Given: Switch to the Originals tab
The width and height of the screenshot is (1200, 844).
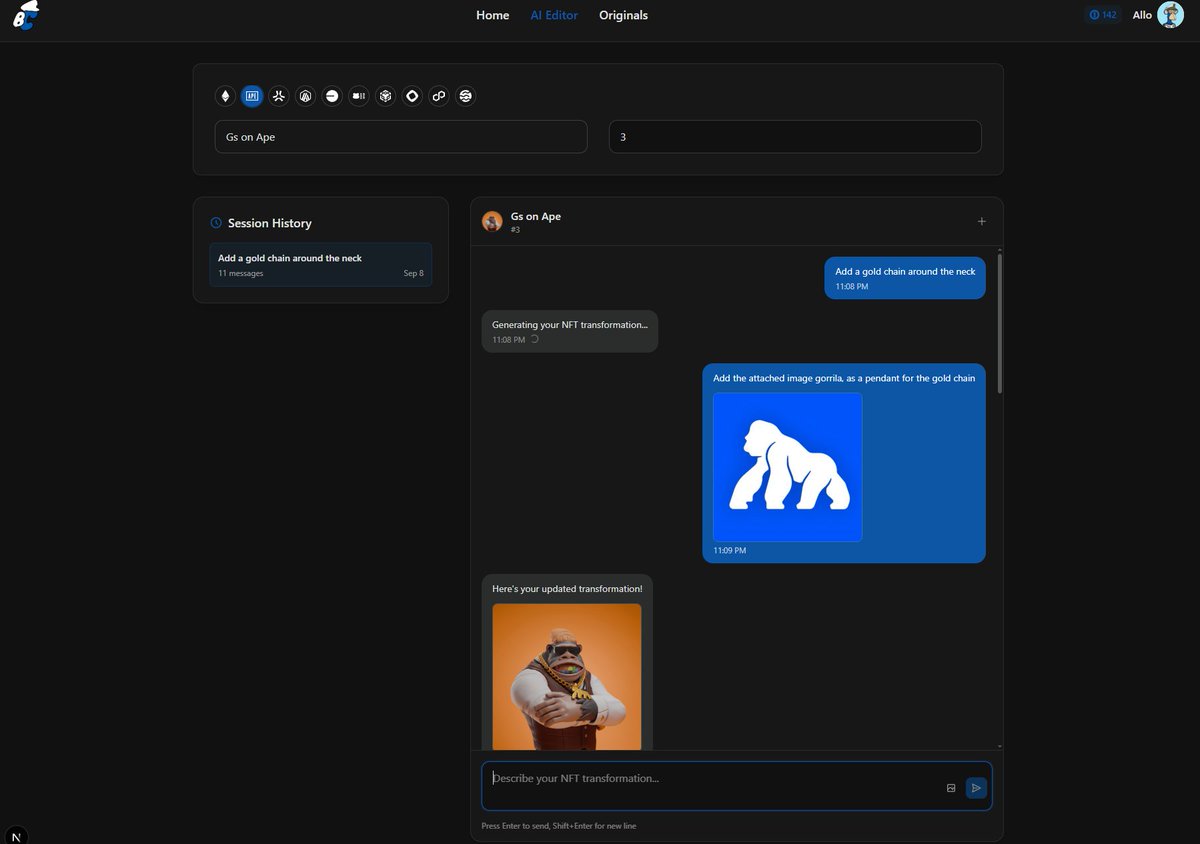Looking at the screenshot, I should pyautogui.click(x=623, y=15).
